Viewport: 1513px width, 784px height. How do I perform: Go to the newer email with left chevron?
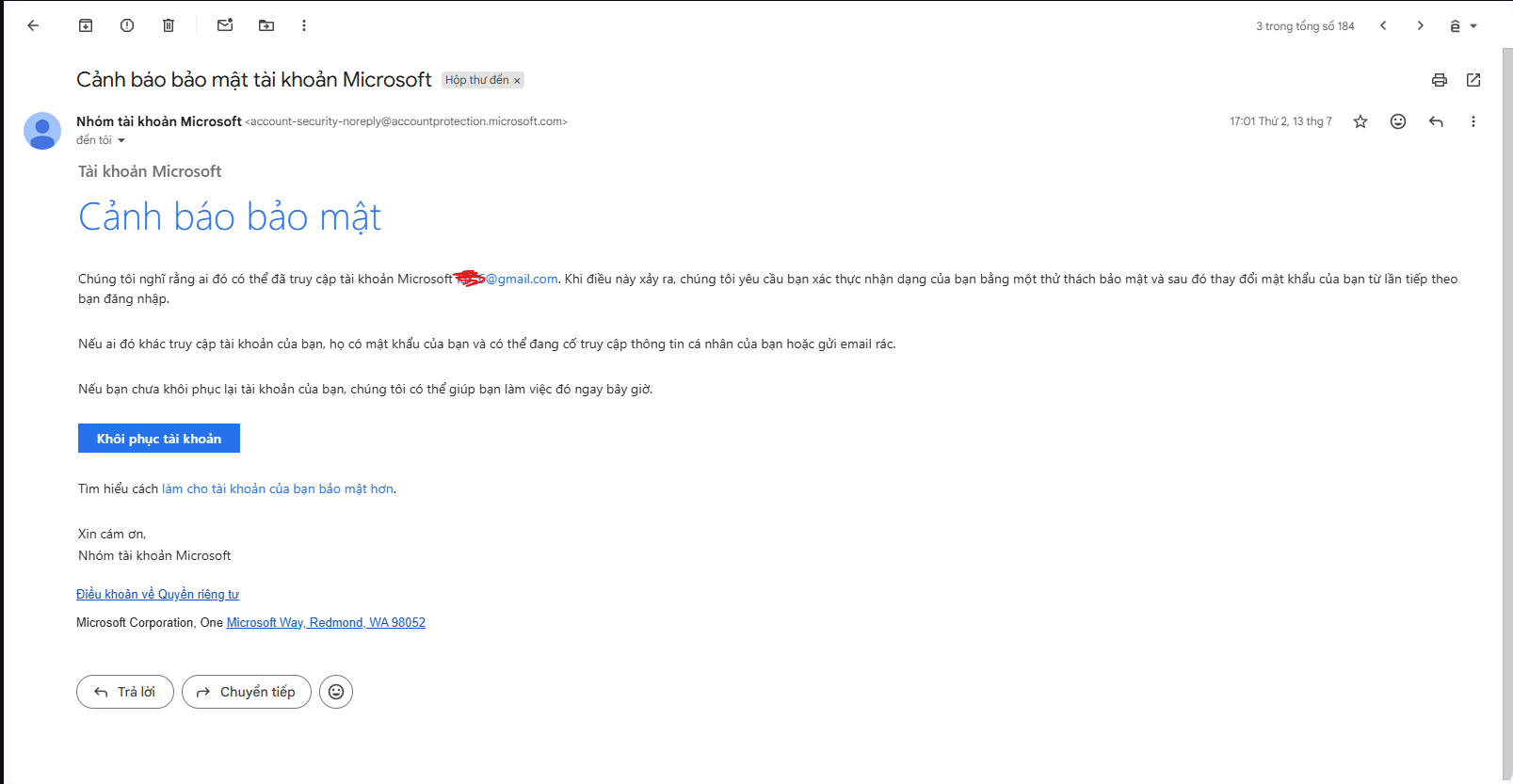1383,25
